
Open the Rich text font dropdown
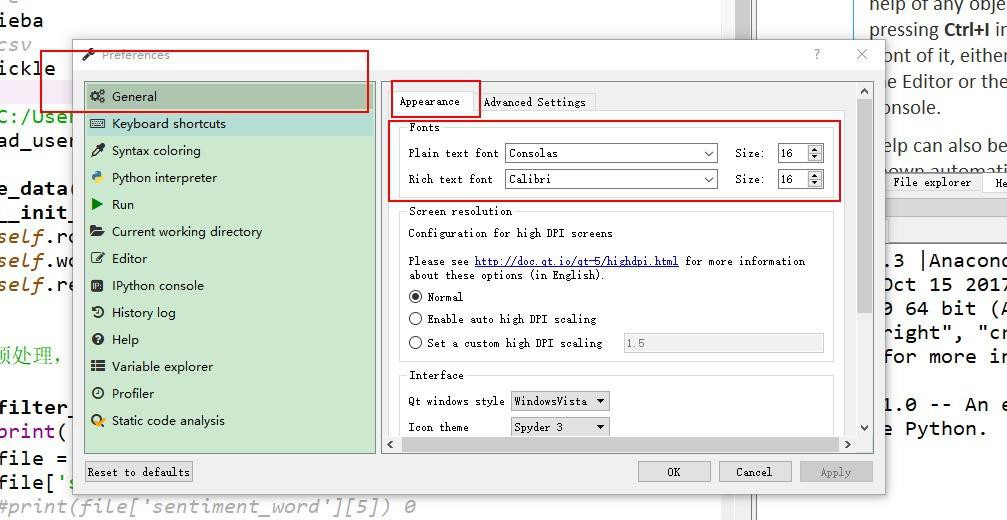tap(611, 179)
